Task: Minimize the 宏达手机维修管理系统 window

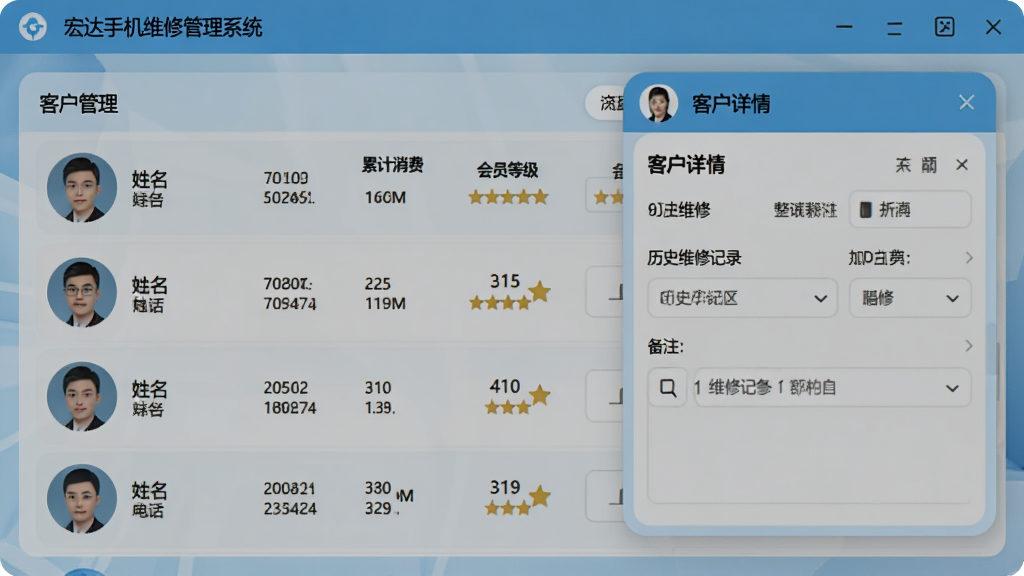Action: (844, 27)
